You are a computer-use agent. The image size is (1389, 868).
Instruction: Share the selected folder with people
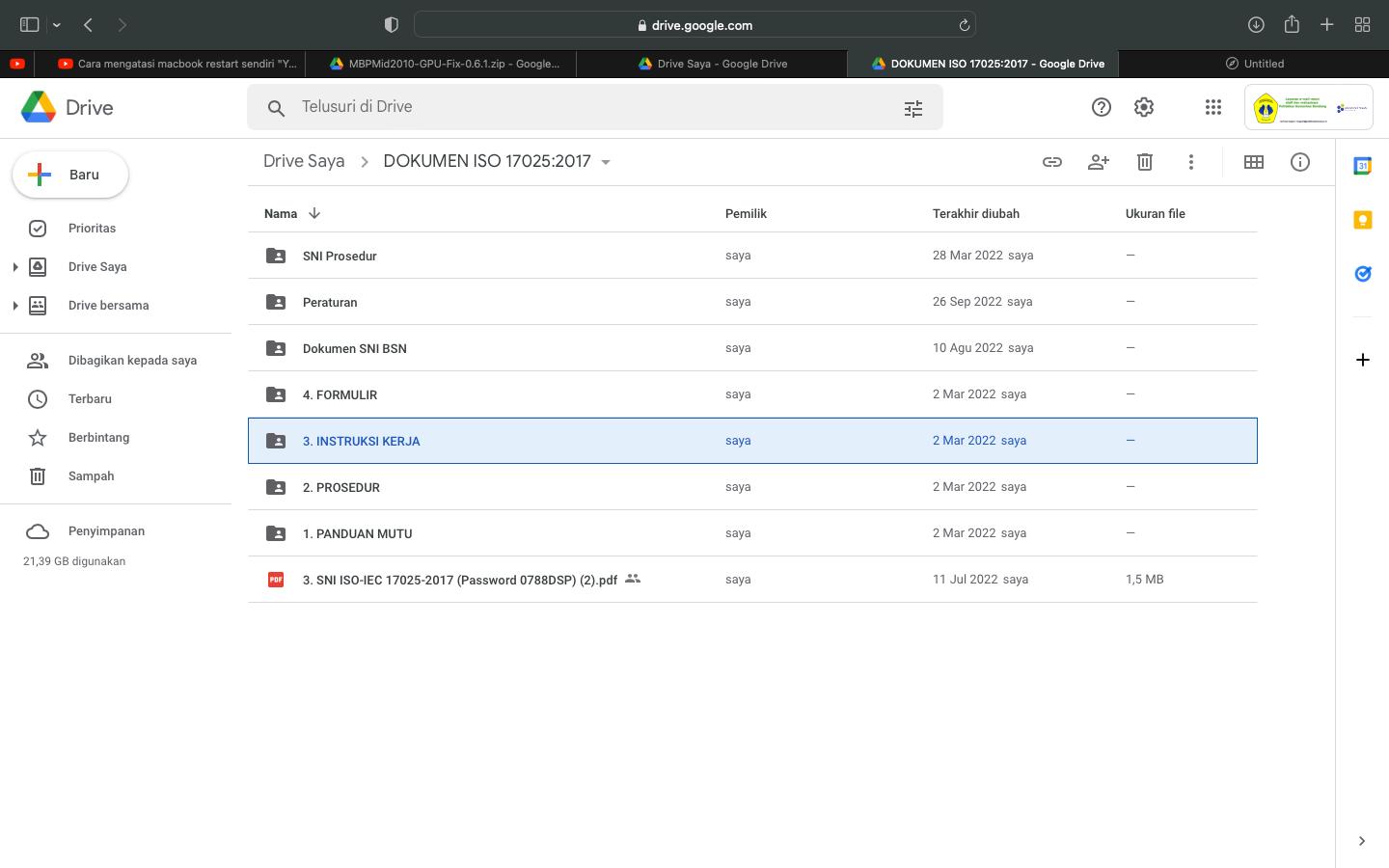[x=1099, y=162]
